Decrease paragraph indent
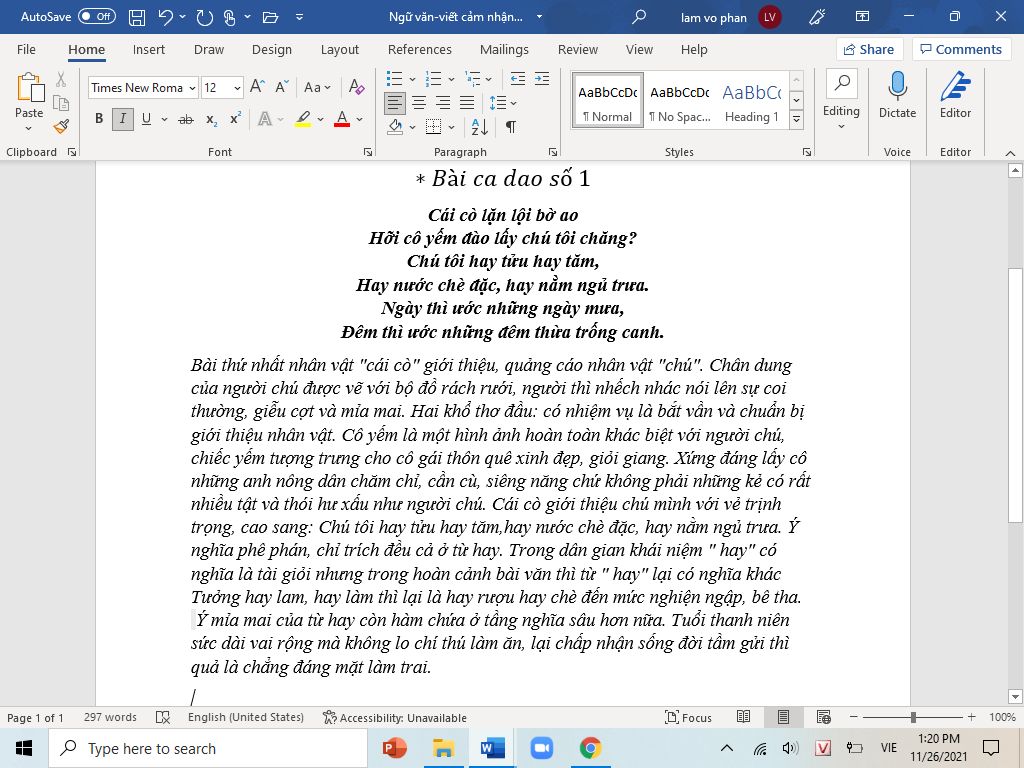The height and width of the screenshot is (768, 1024). click(517, 79)
